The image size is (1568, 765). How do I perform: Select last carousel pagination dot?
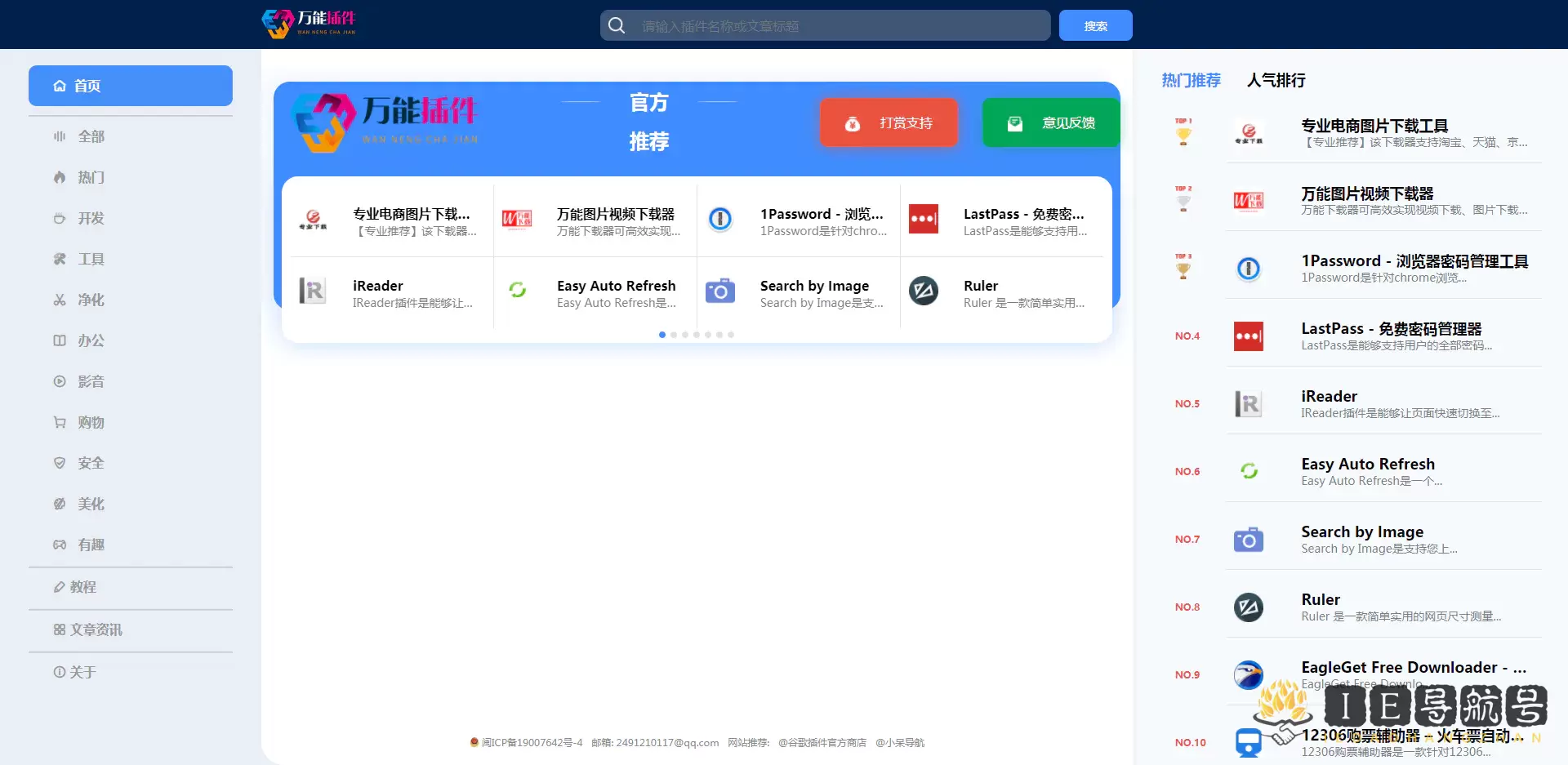point(731,335)
